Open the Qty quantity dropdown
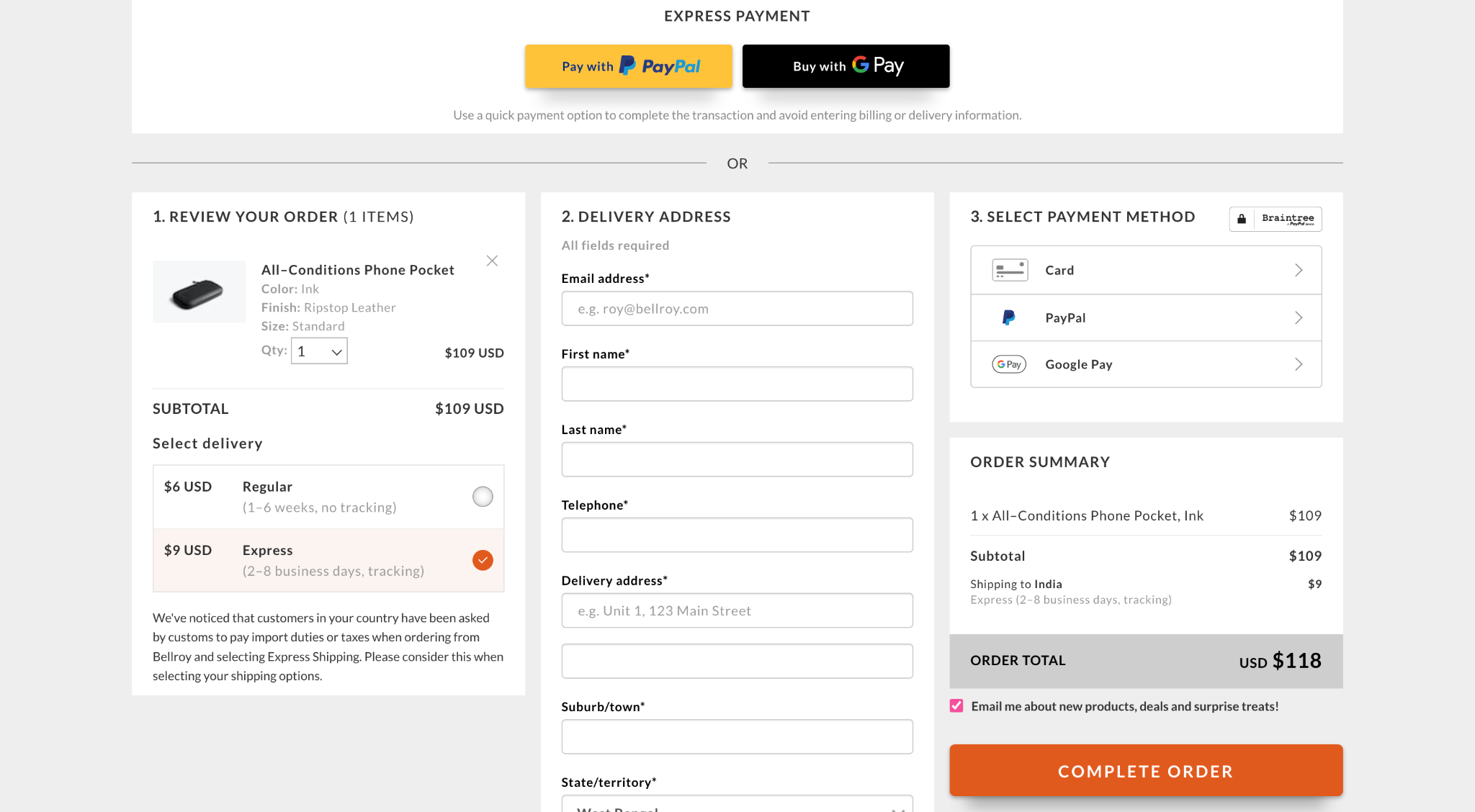 click(x=319, y=351)
